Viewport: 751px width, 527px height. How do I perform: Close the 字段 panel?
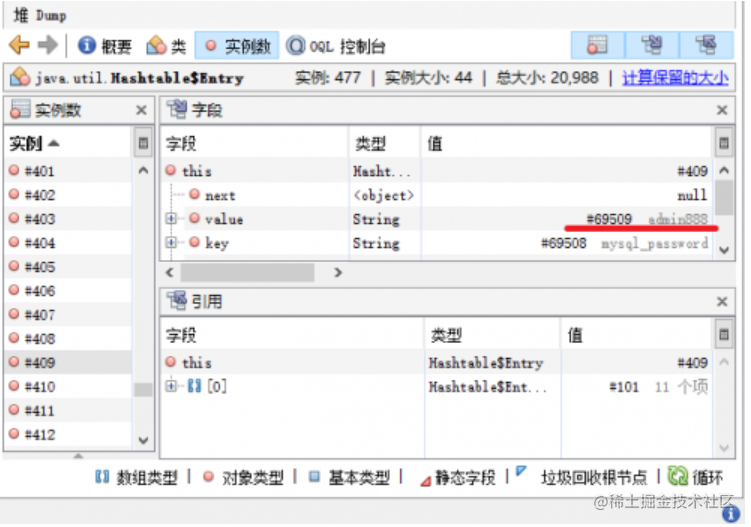(722, 110)
